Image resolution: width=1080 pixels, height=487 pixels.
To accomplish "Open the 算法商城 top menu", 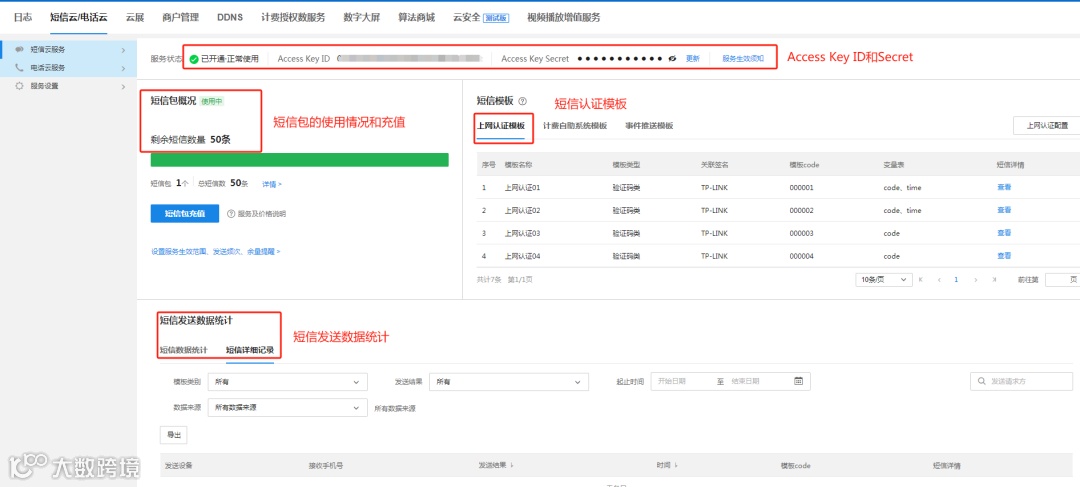I will pyautogui.click(x=417, y=17).
